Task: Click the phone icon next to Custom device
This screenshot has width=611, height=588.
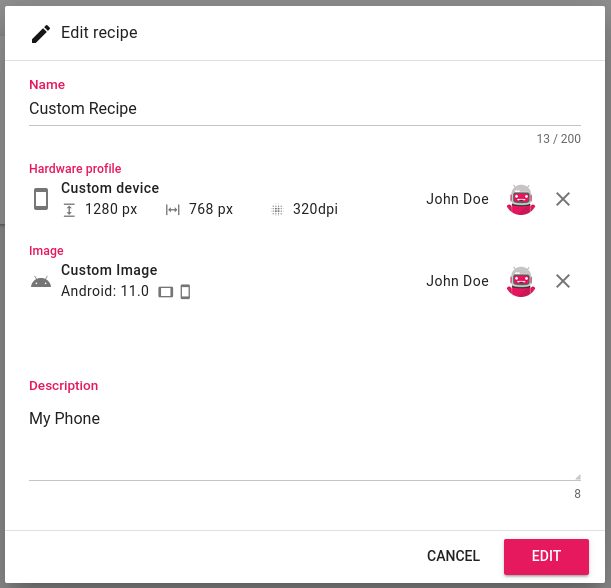Action: click(41, 199)
